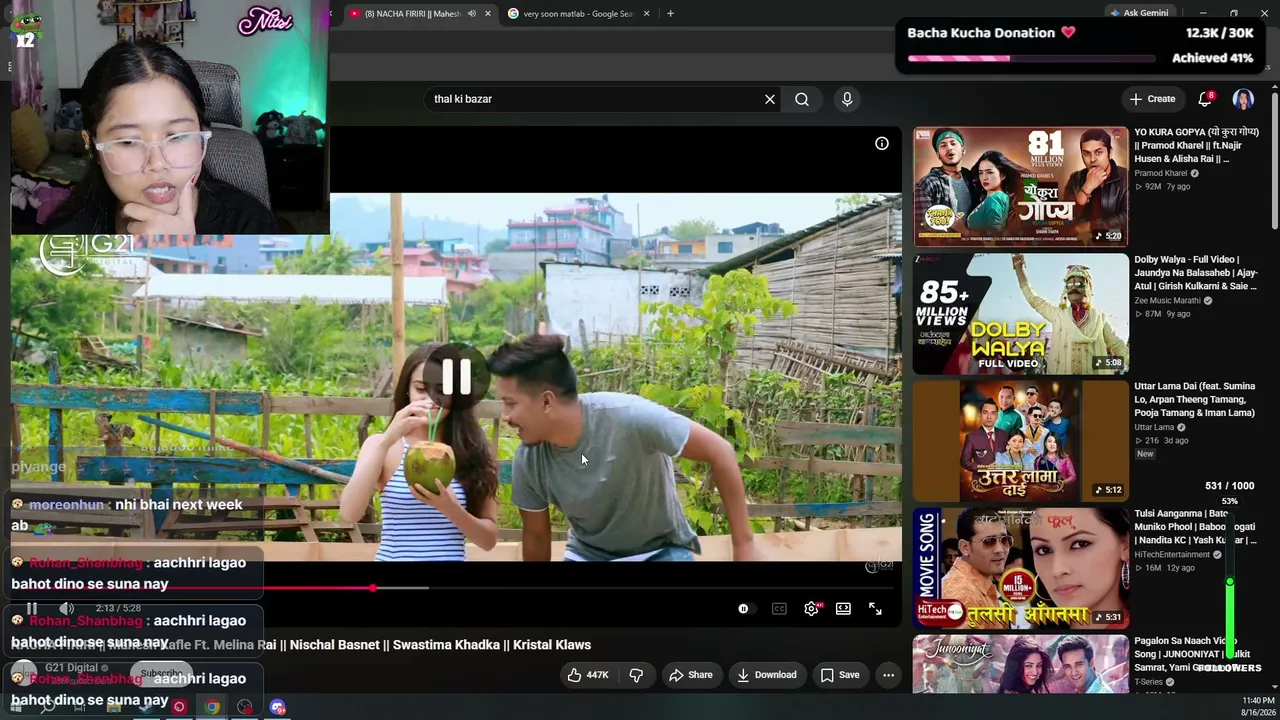Viewport: 1280px width, 720px height.
Task: Visit the Pramod Kharel channel
Action: 1160,173
